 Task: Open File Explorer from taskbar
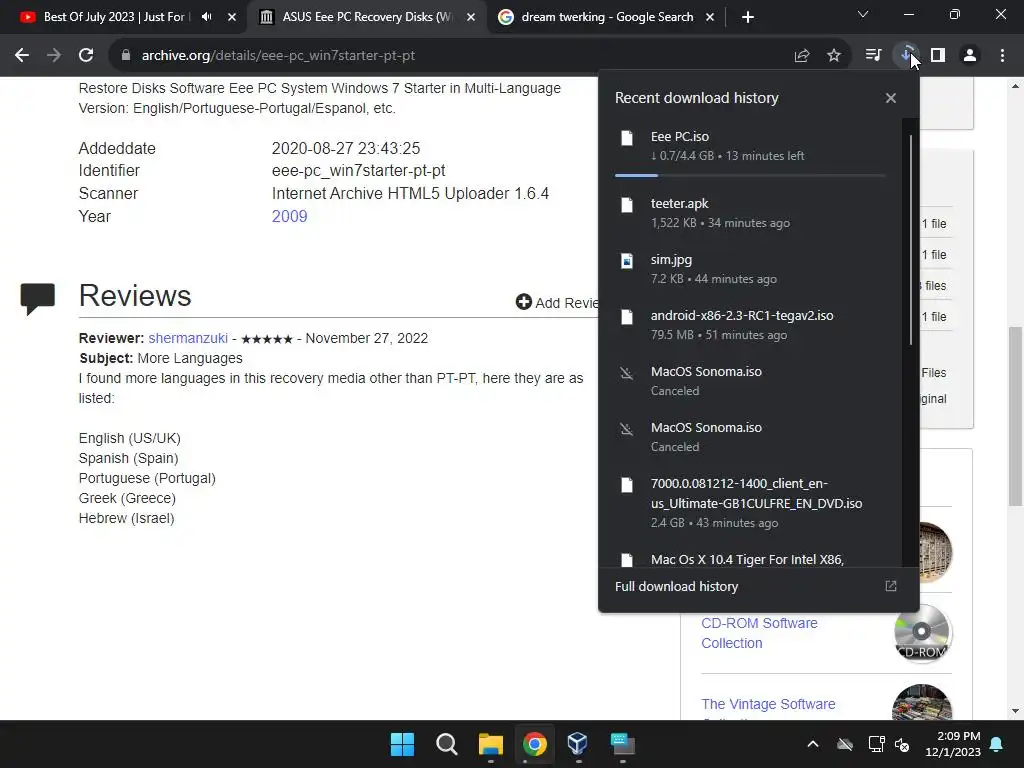click(x=490, y=744)
